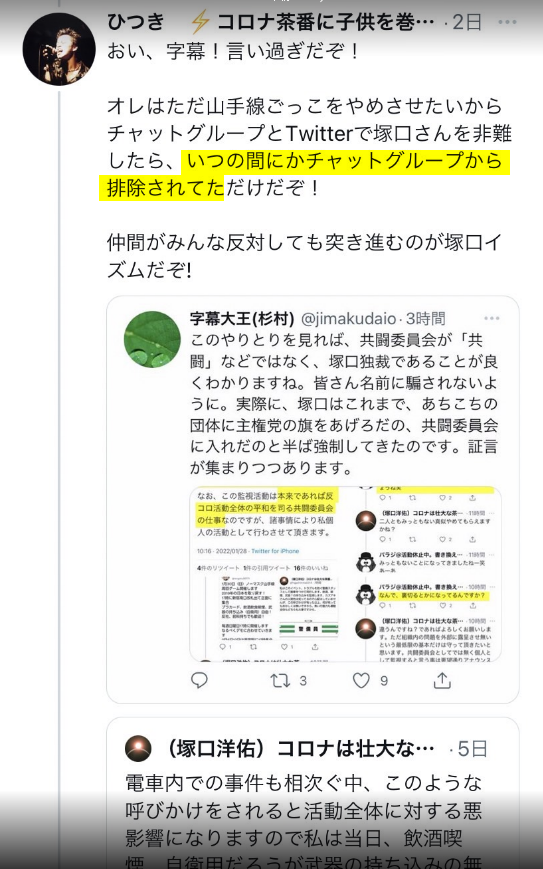Open 字幕大王(杉村) display name
The width and height of the screenshot is (543, 869).
click(x=242, y=319)
